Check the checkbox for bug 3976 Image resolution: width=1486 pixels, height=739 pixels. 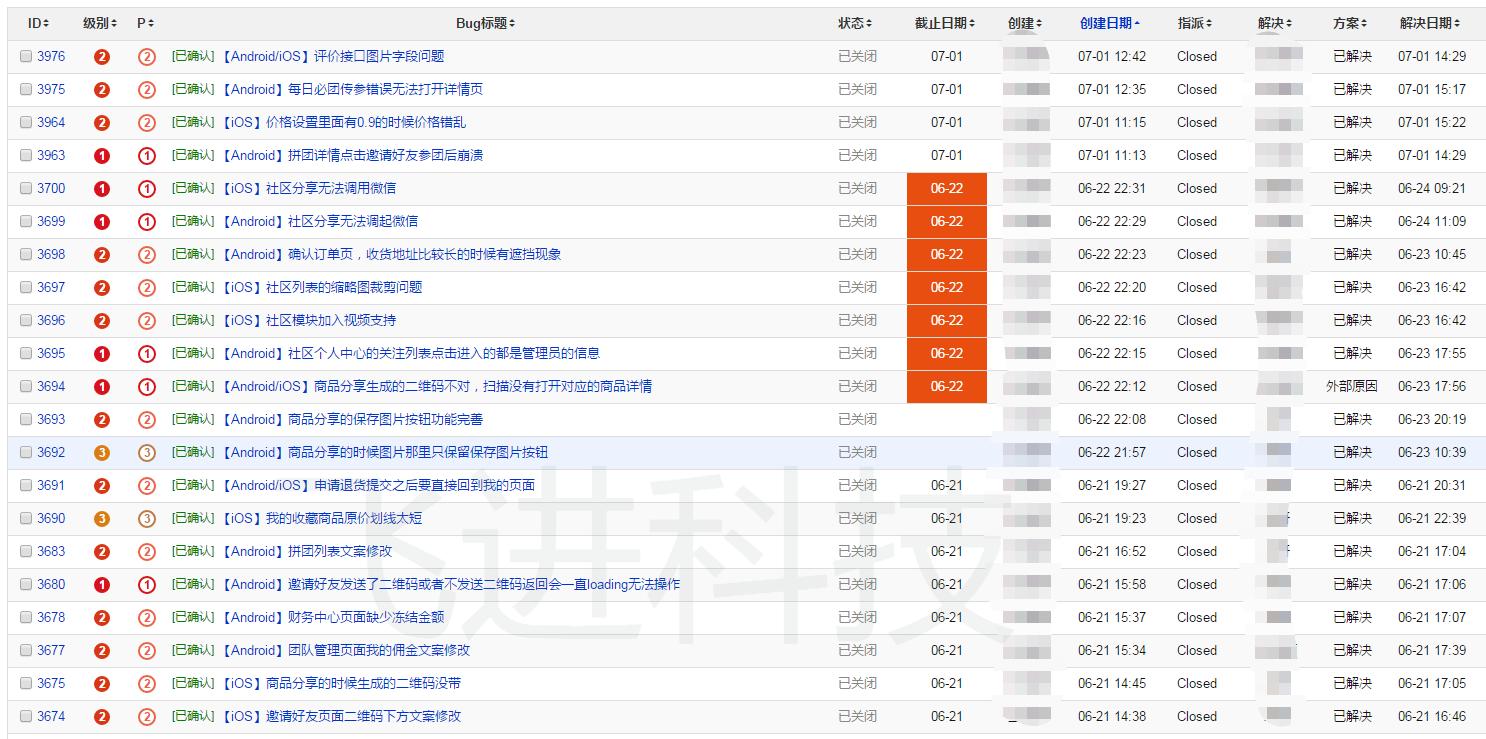tap(26, 56)
